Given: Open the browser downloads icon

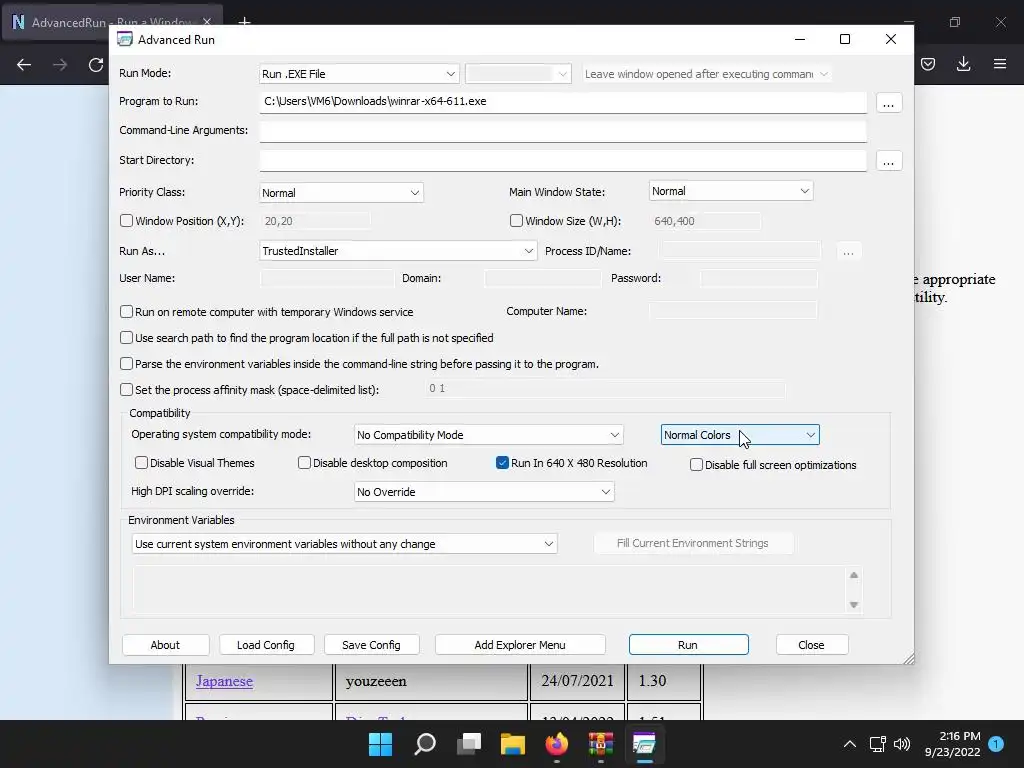Looking at the screenshot, I should click(963, 64).
